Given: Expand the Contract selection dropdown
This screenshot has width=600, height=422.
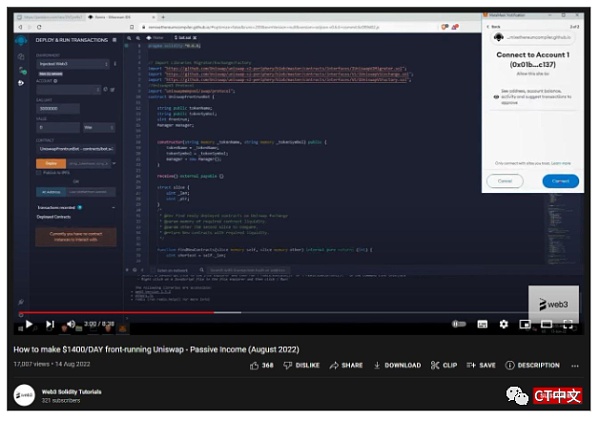Looking at the screenshot, I should point(77,147).
